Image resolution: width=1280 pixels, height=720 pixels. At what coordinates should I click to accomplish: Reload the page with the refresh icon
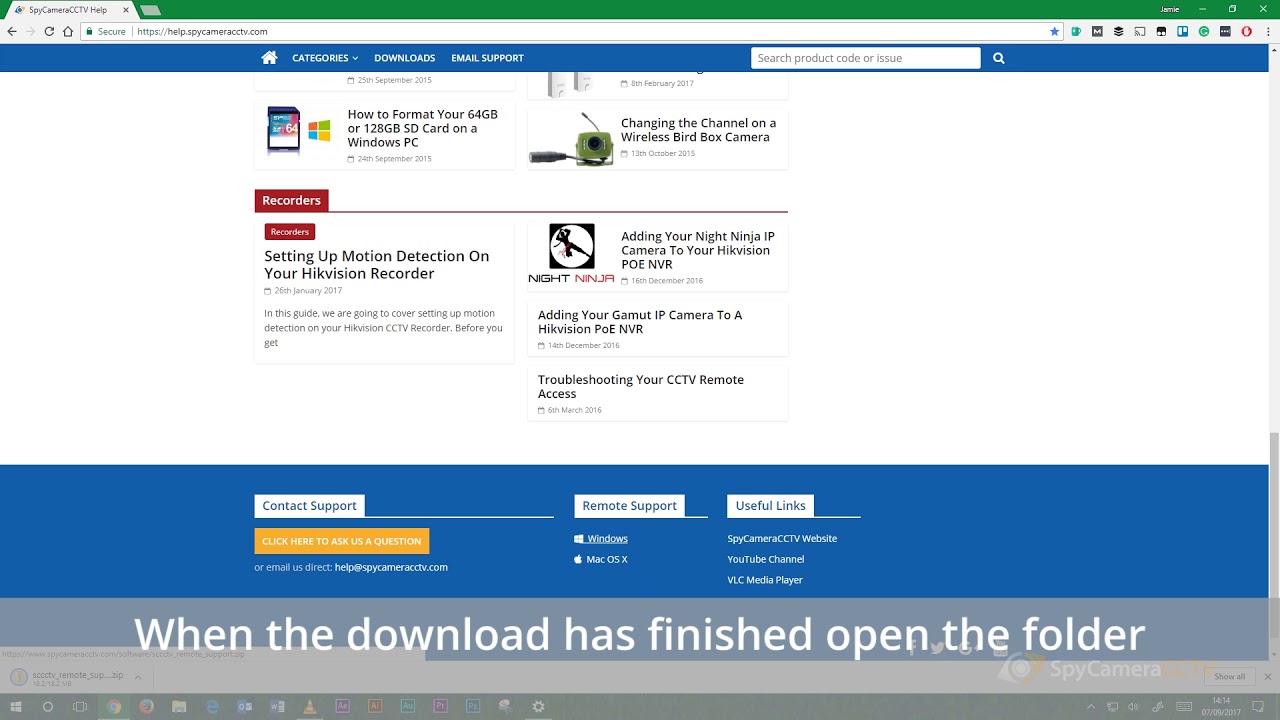click(49, 31)
